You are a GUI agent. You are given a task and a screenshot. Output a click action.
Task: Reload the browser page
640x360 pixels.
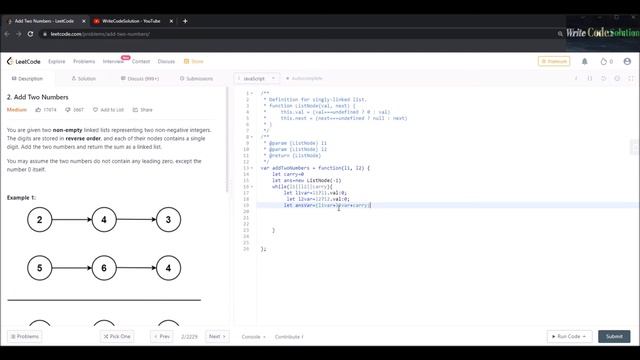click(30, 34)
